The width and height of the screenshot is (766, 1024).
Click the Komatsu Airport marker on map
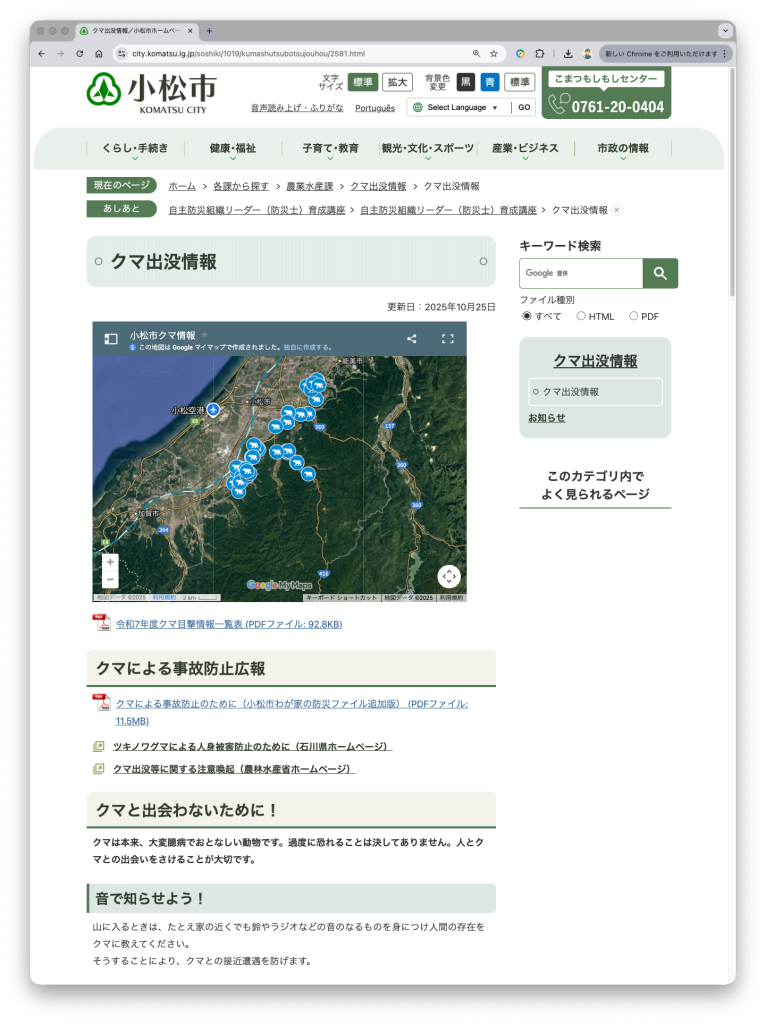tap(213, 410)
